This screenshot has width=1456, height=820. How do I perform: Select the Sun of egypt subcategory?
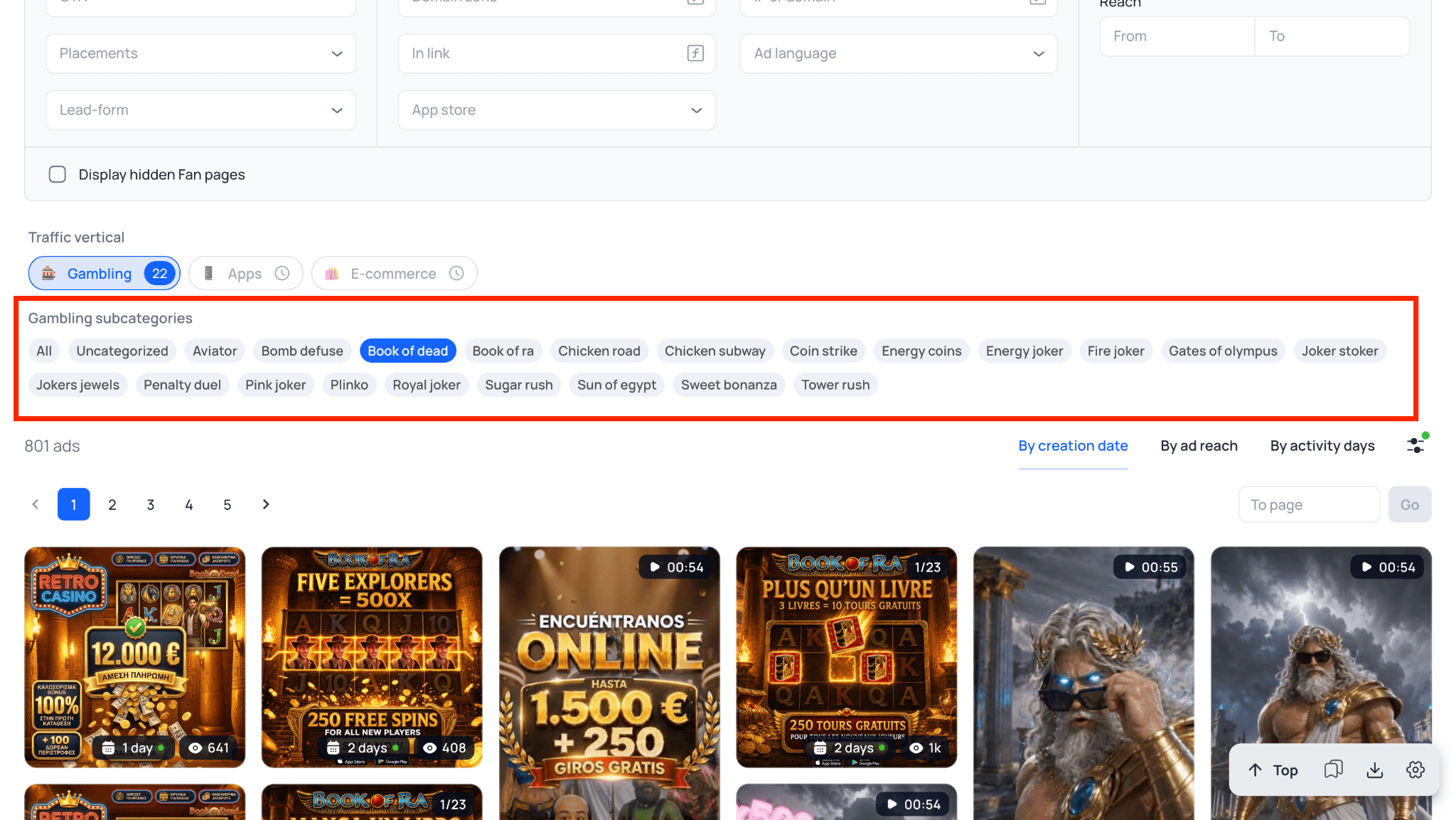coord(616,385)
